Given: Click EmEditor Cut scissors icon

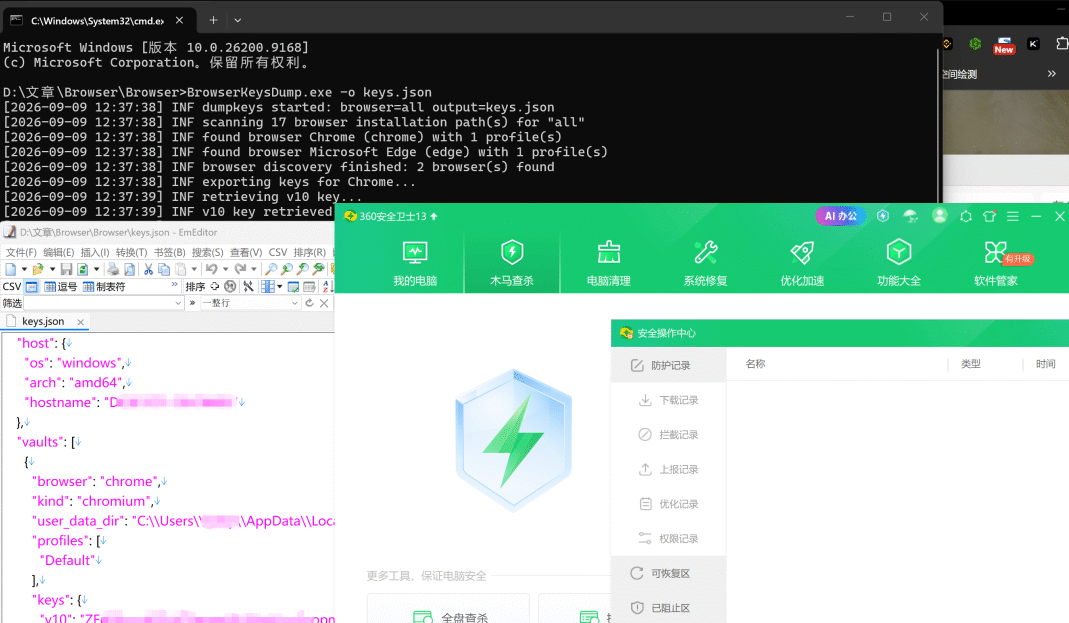Looking at the screenshot, I should coord(148,269).
